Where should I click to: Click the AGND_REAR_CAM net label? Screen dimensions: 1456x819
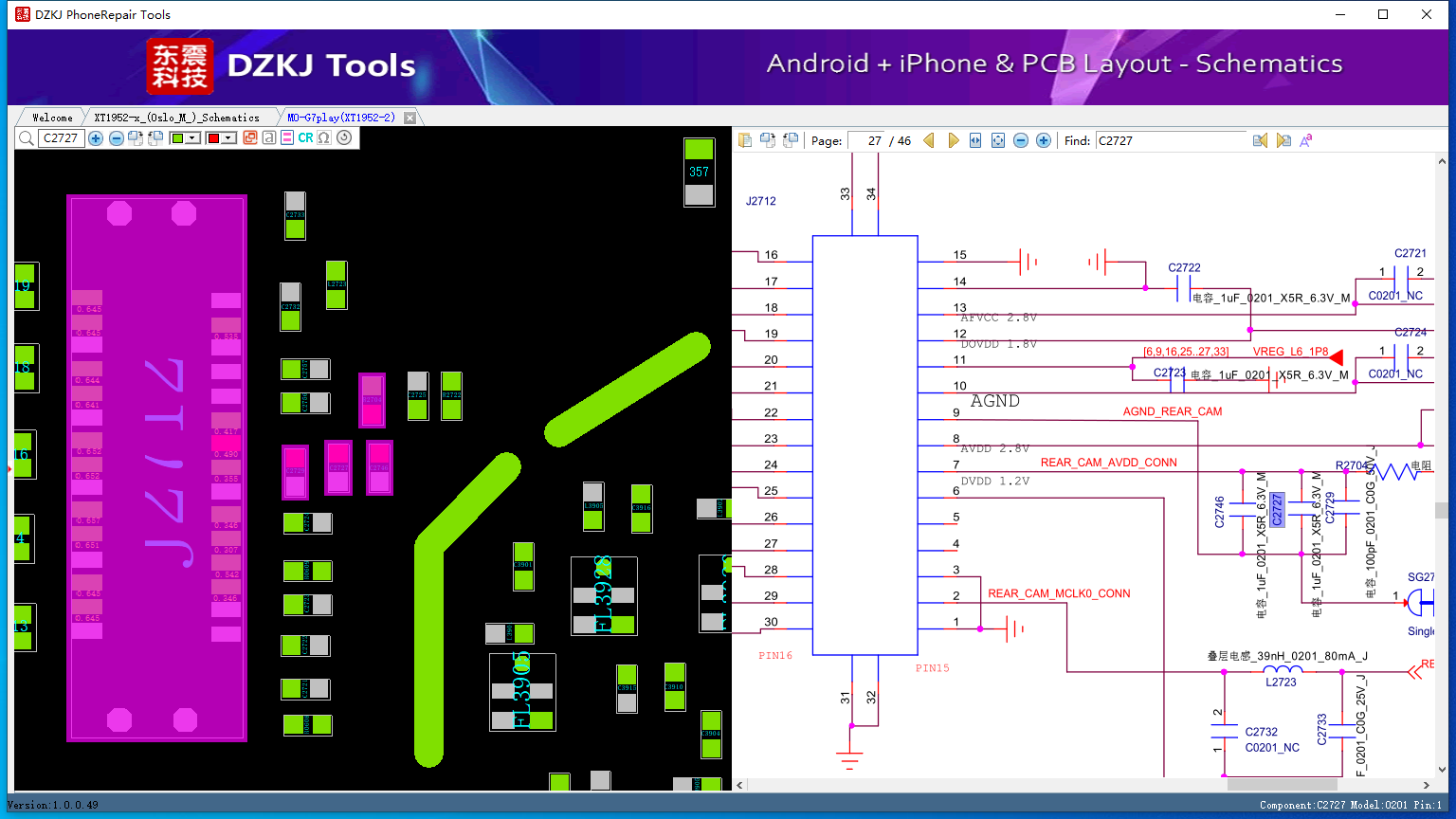pyautogui.click(x=1173, y=411)
